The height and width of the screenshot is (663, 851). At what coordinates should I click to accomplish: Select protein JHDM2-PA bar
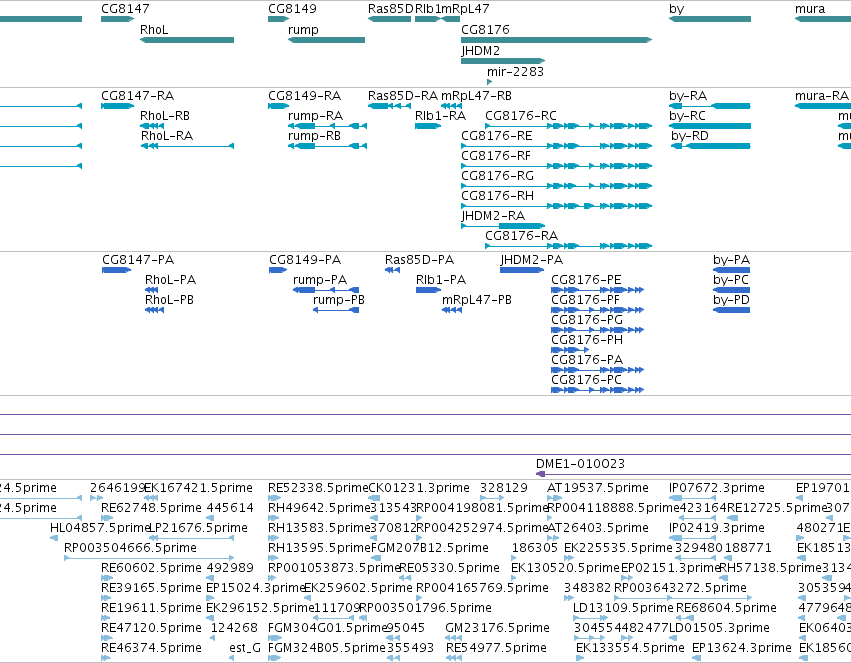pos(522,270)
